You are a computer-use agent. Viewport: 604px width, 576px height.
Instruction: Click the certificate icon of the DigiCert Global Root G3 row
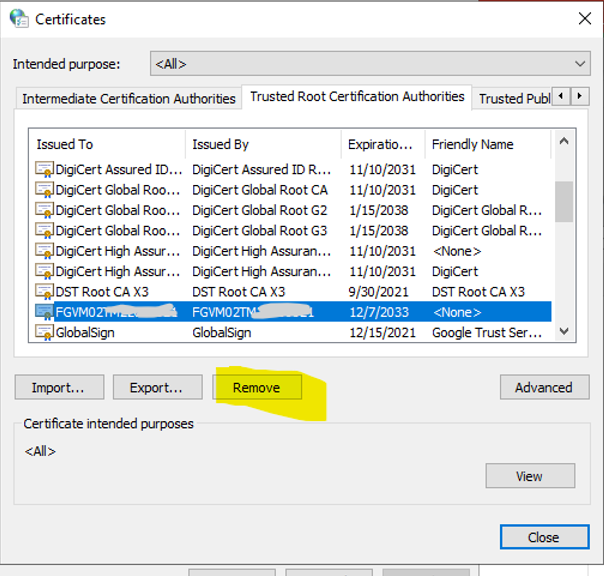tap(44, 230)
